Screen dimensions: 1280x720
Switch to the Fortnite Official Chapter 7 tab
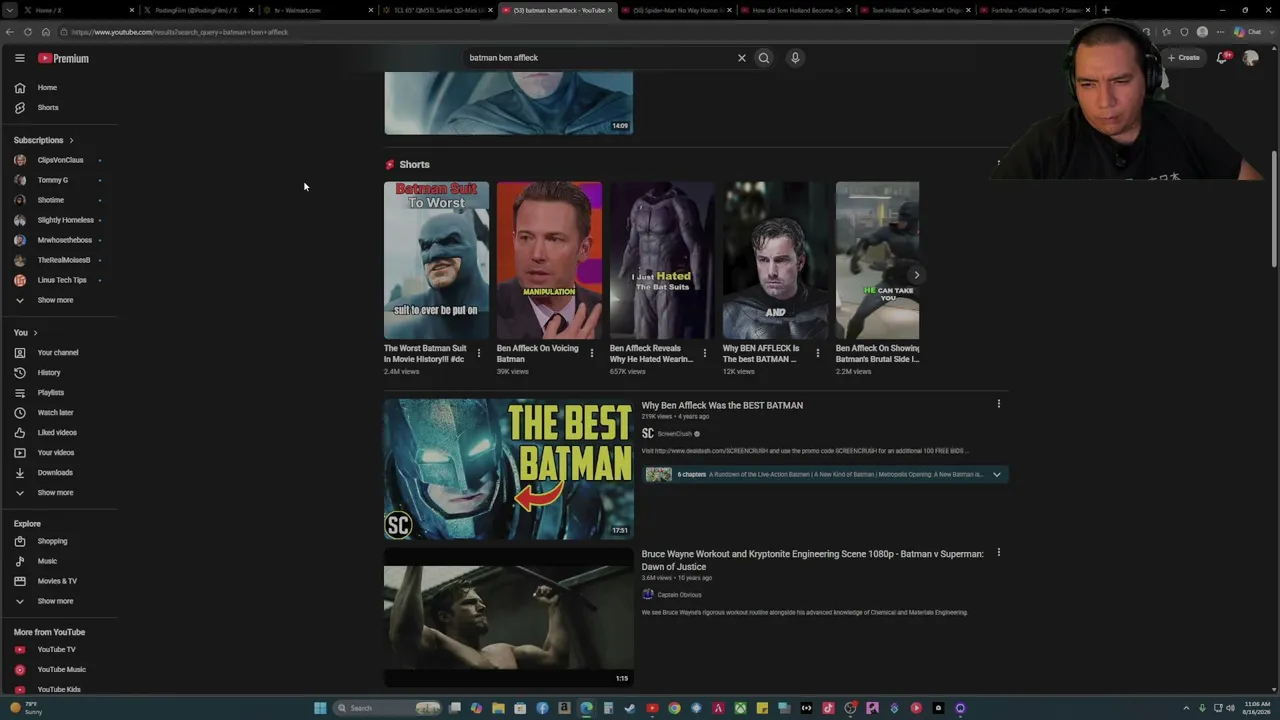tap(1033, 10)
